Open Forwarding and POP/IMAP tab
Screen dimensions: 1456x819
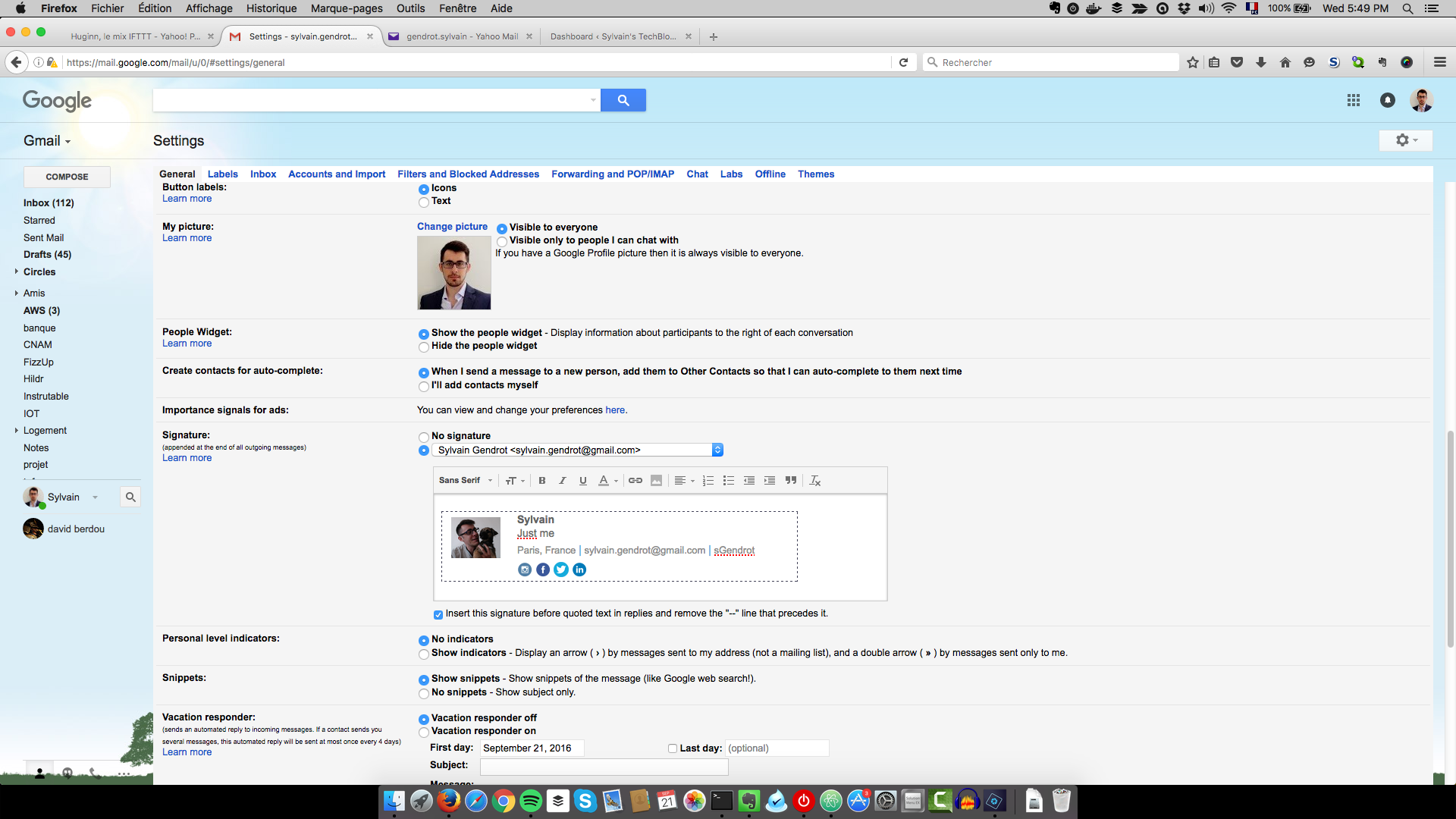click(613, 174)
